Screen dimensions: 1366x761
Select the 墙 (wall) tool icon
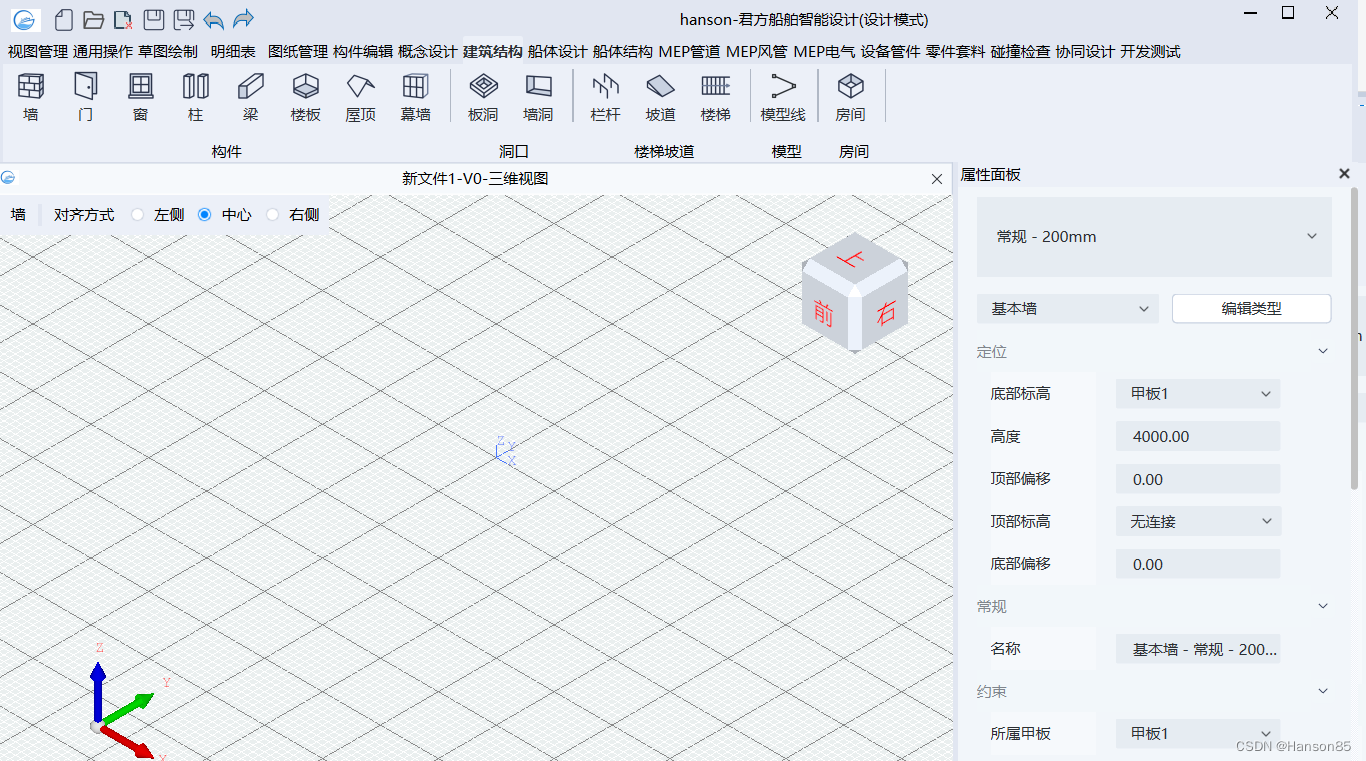coord(31,87)
